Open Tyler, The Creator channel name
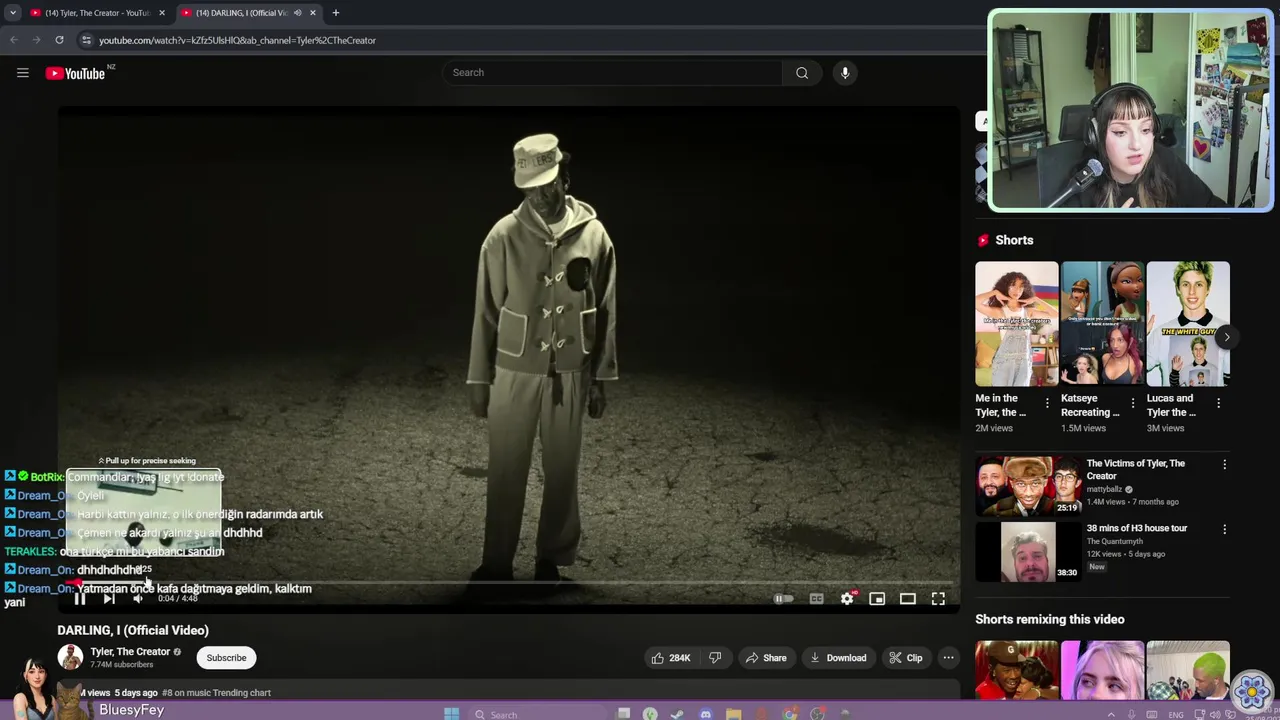Screen dimensions: 1280x720 point(130,652)
